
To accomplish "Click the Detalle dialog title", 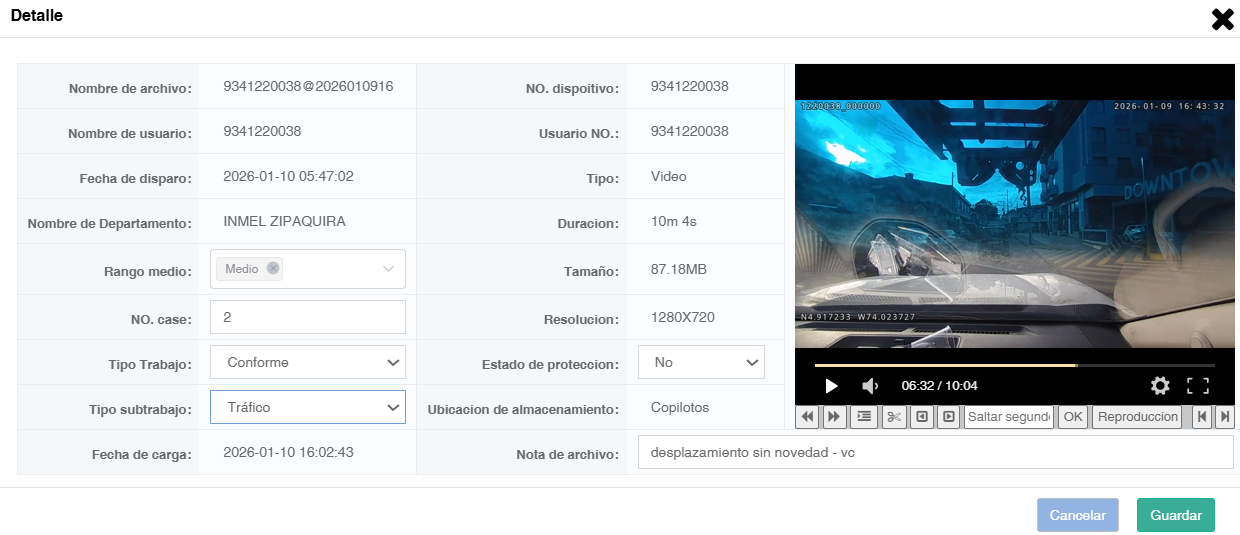I will click(37, 16).
